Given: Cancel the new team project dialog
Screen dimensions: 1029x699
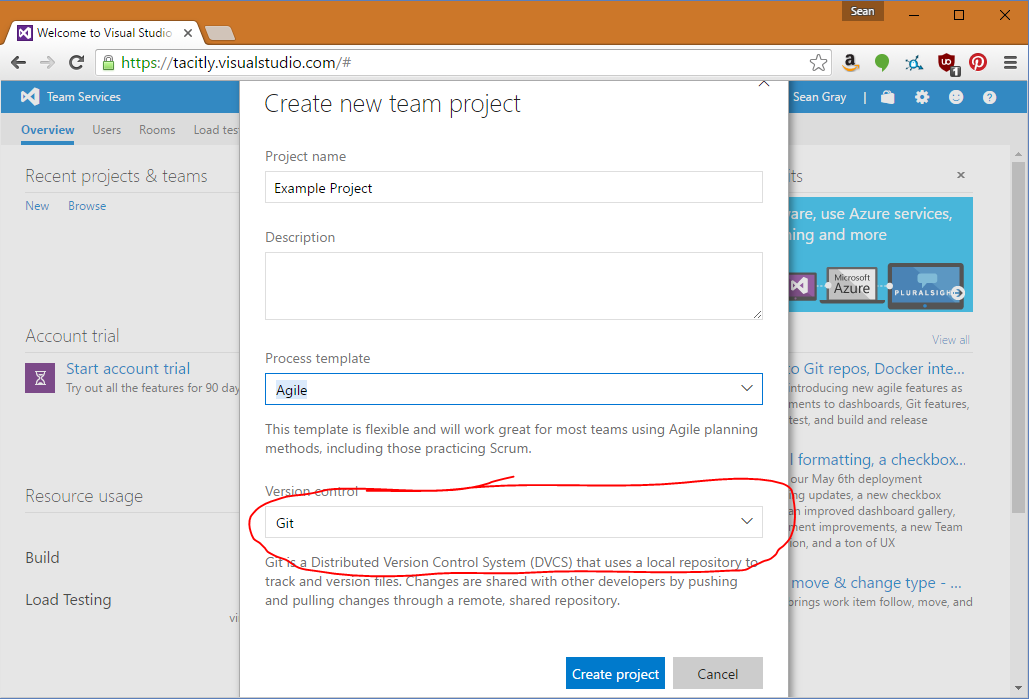Looking at the screenshot, I should tap(717, 674).
